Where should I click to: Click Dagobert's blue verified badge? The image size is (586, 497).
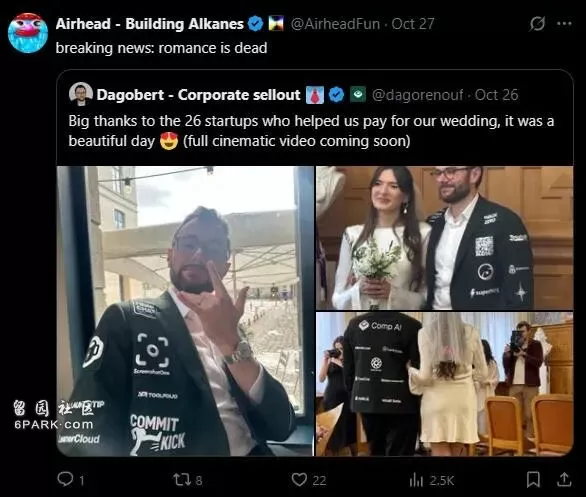(x=336, y=95)
